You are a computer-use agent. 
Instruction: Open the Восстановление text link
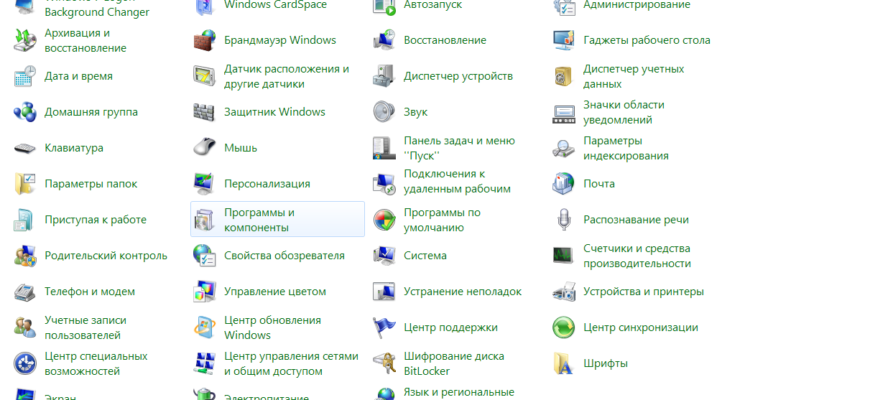coord(445,40)
